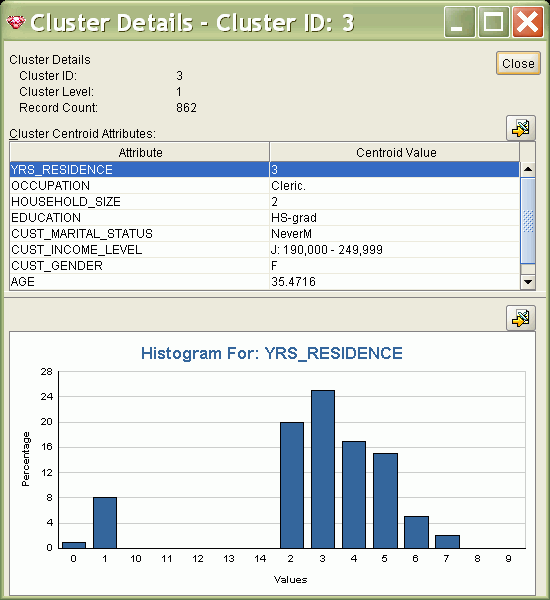The width and height of the screenshot is (550, 600).
Task: Click the J: 190,000 - 249,999 cell
Action: coord(395,249)
